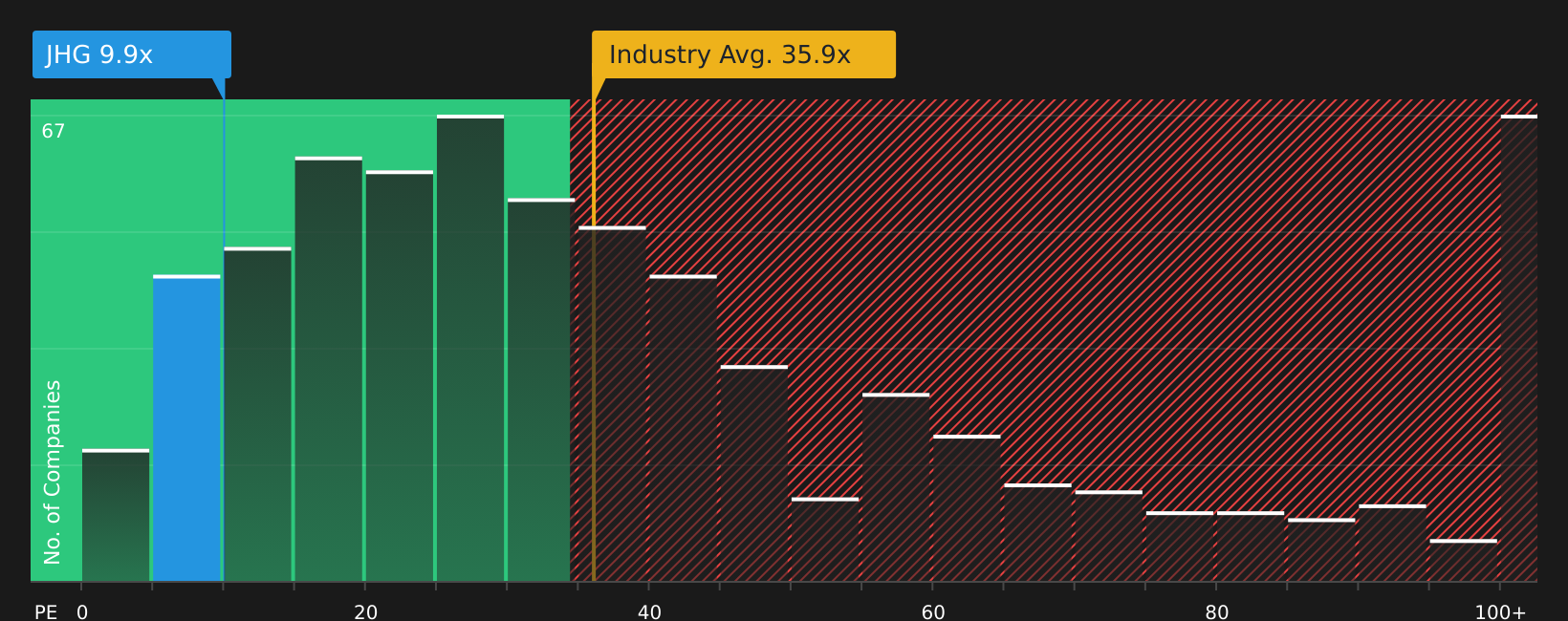Click the PE 20 to 25 bar
This screenshot has width=1568, height=621.
[400, 375]
